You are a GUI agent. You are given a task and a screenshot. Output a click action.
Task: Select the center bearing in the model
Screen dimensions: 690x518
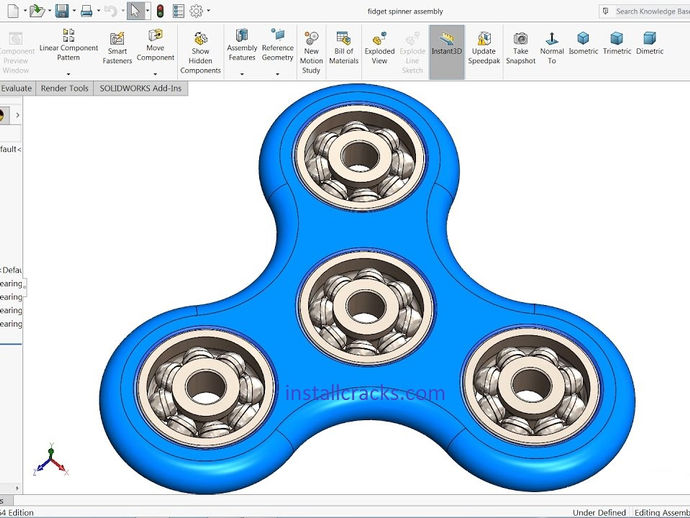click(x=366, y=306)
